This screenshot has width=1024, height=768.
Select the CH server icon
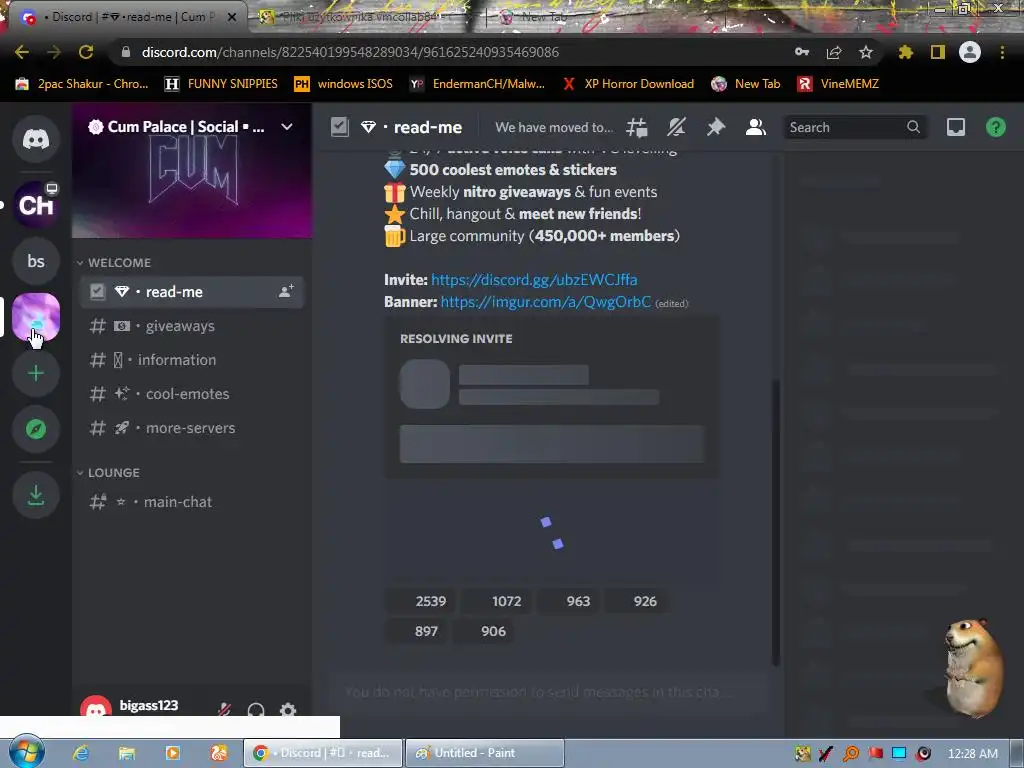[x=36, y=205]
